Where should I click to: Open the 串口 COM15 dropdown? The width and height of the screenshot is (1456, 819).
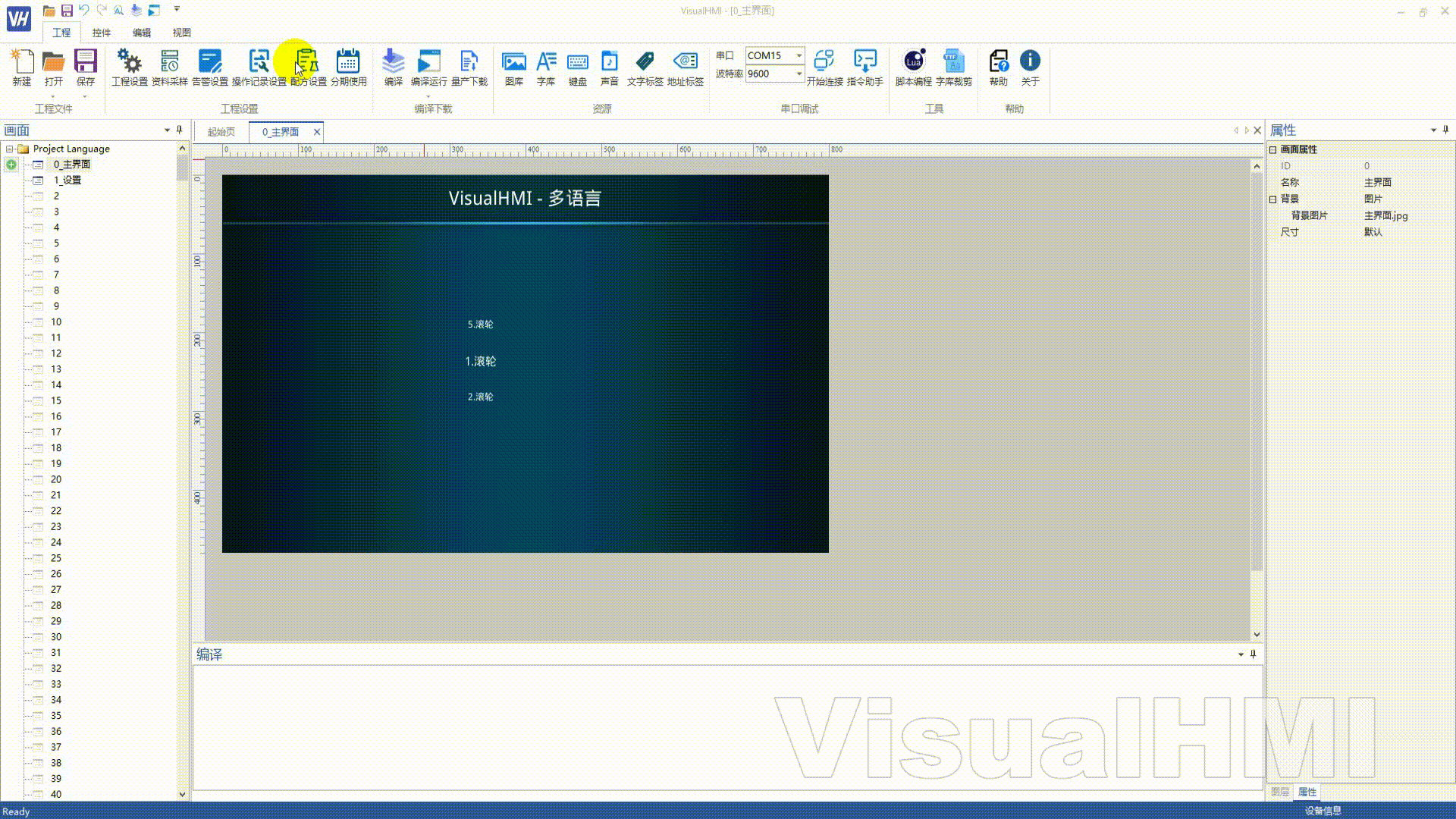[799, 55]
